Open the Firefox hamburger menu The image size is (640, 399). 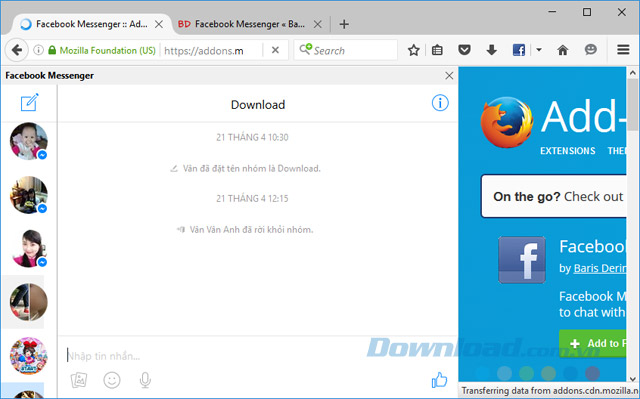pyautogui.click(x=623, y=50)
